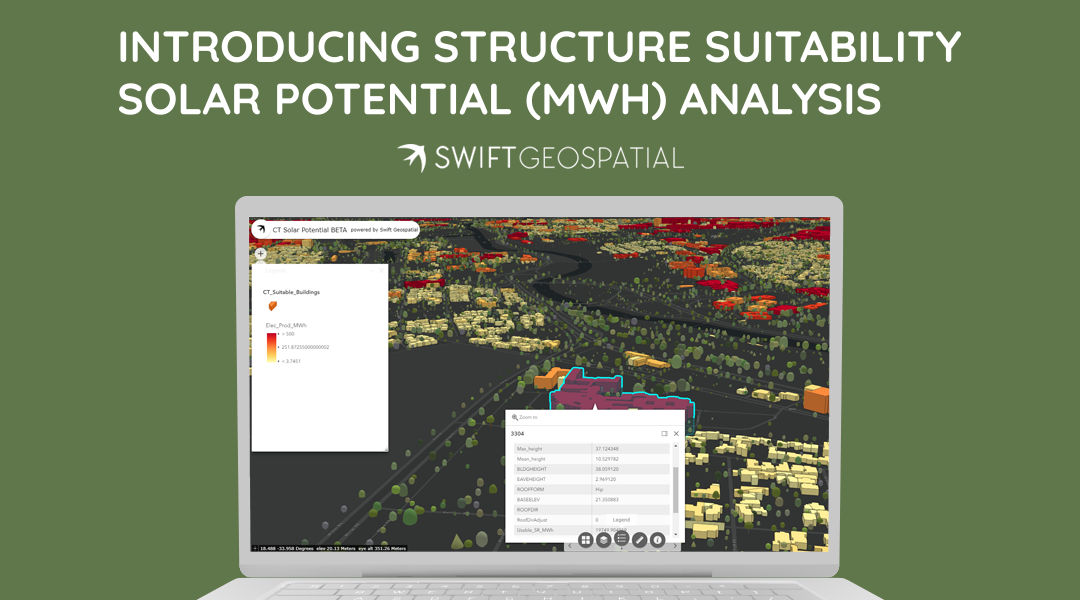This screenshot has height=600, width=1080.
Task: Click the > 500 legend label
Action: pyautogui.click(x=288, y=334)
